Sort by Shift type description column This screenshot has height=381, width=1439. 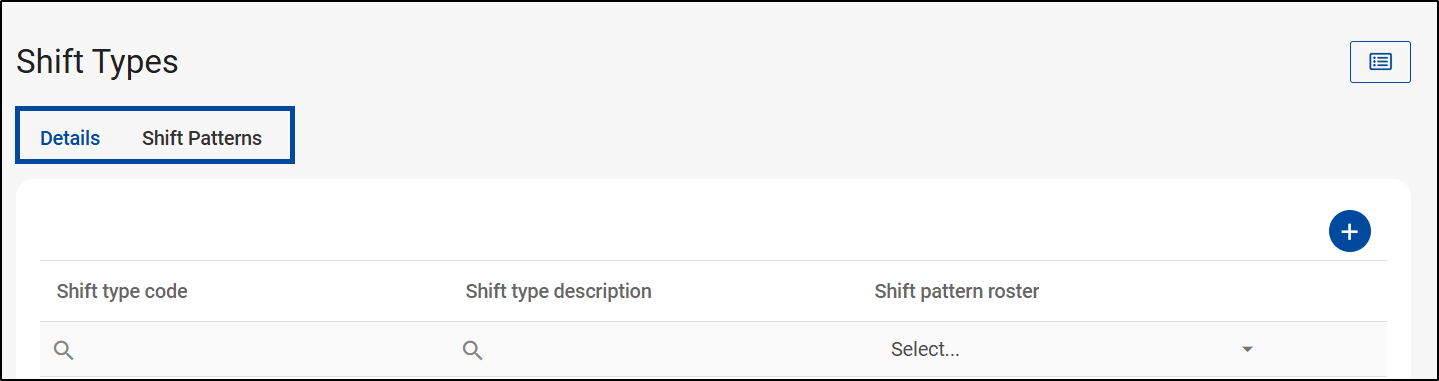[x=558, y=292]
